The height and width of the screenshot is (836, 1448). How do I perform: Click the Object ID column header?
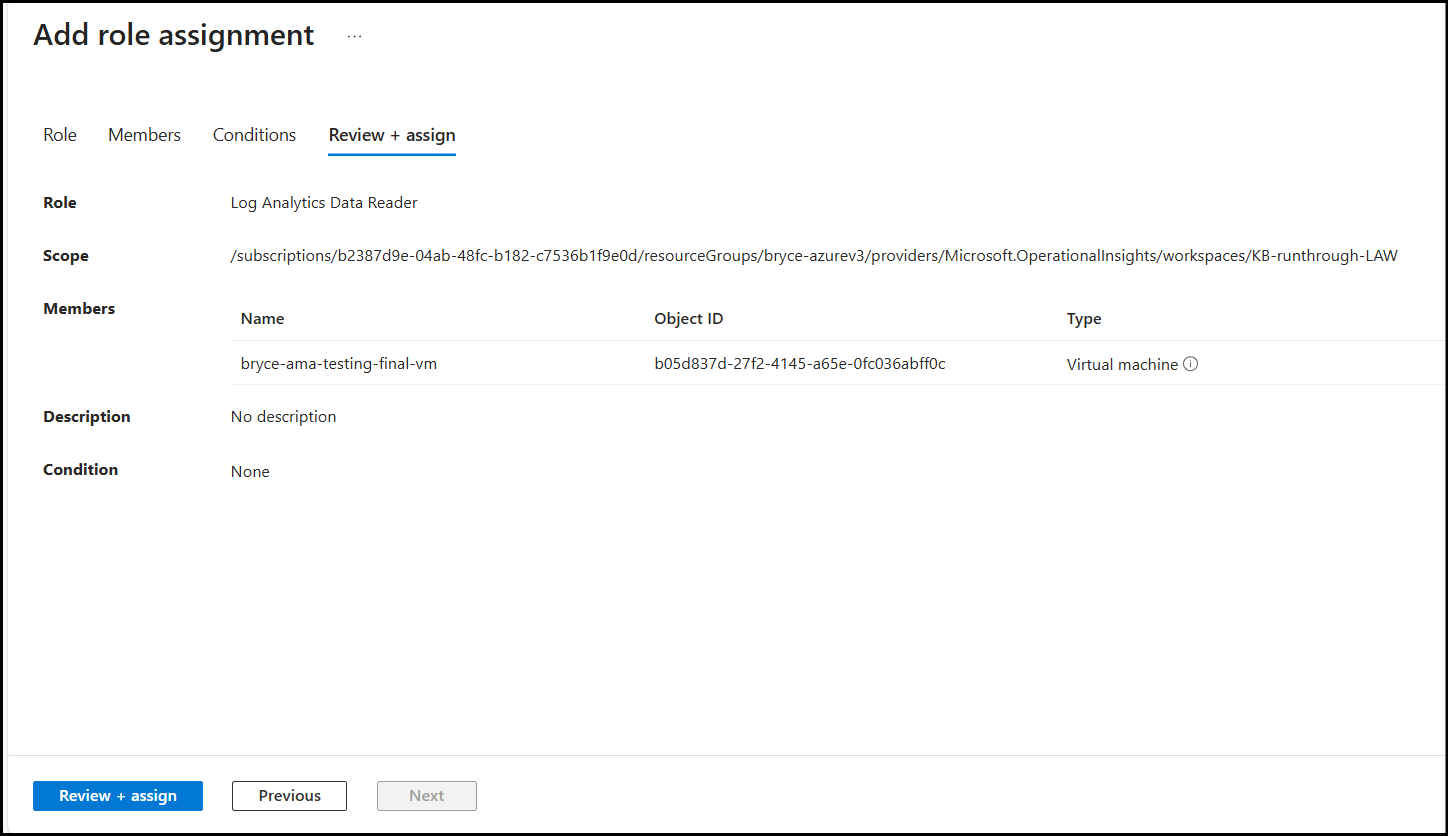688,319
